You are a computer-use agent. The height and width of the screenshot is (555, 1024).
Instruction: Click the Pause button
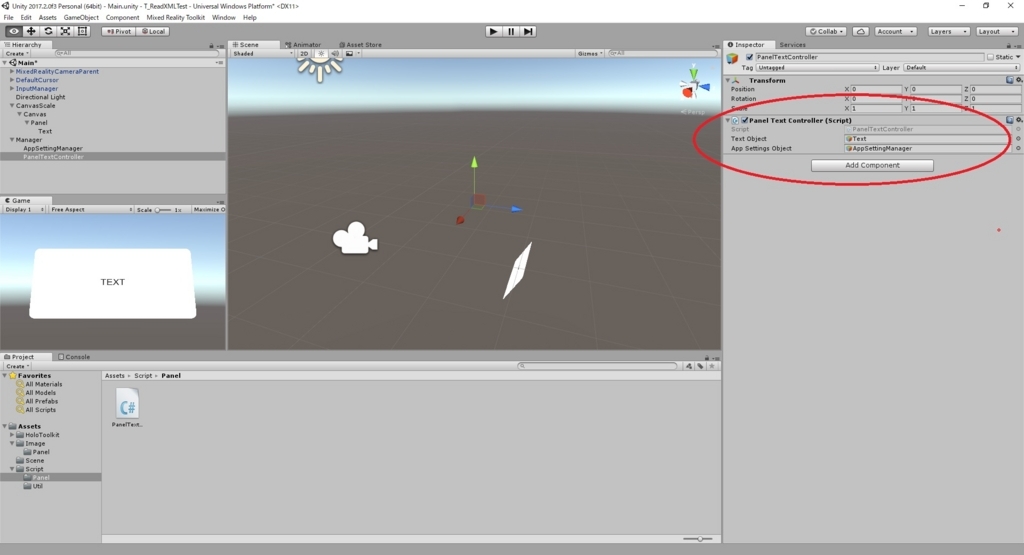tap(511, 31)
